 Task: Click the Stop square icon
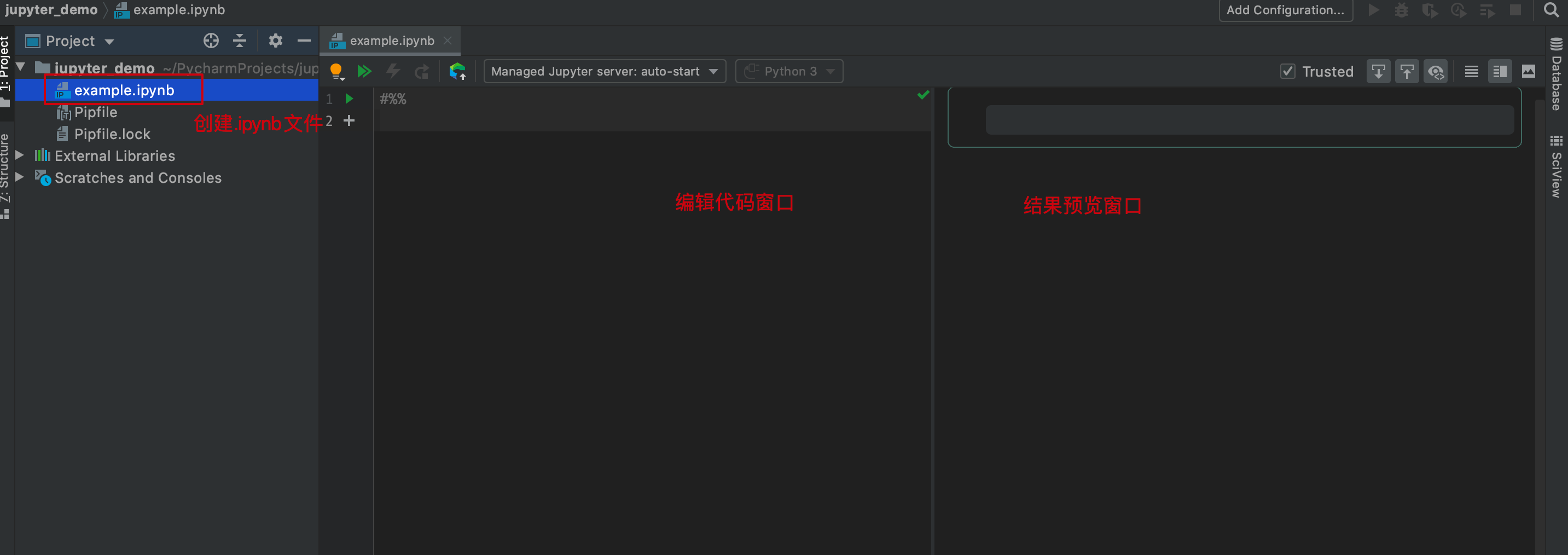coord(1515,10)
